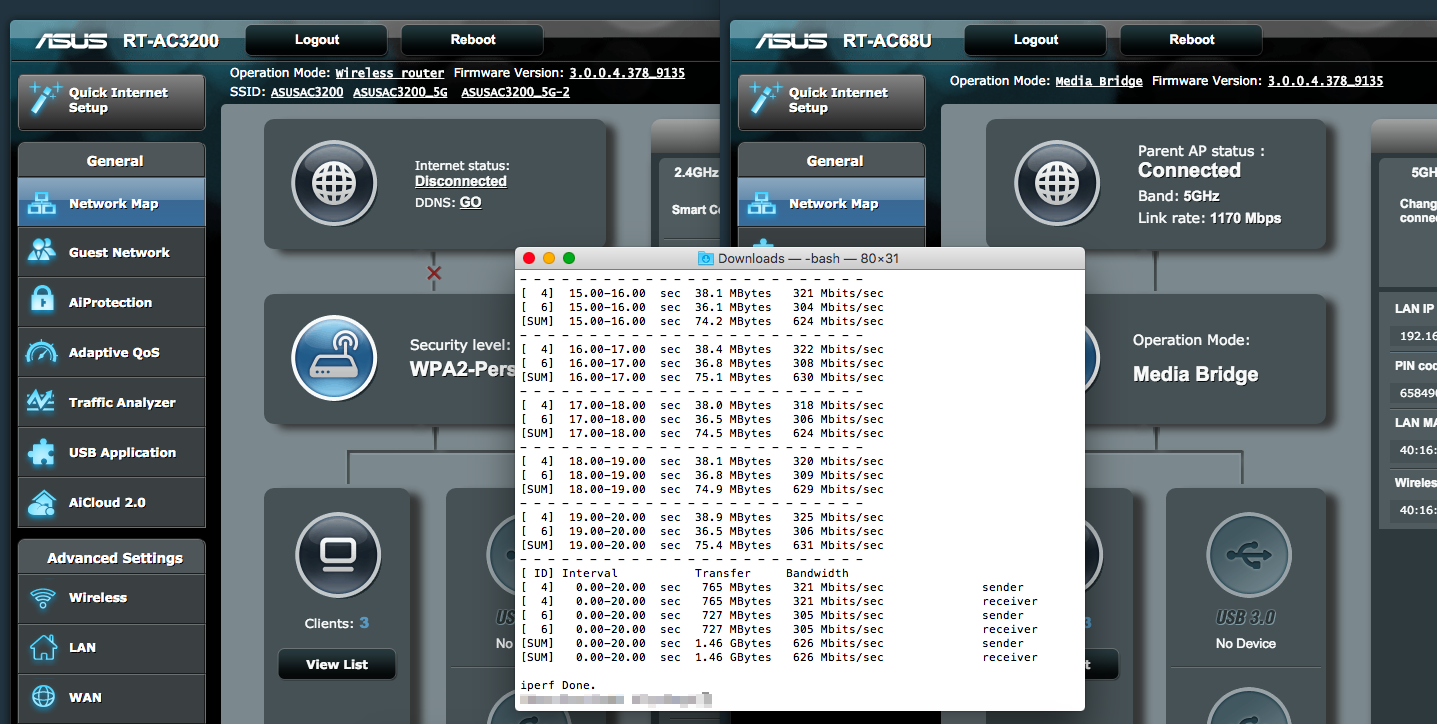Click the red X disconnected marker
This screenshot has height=724, width=1437.
[434, 272]
